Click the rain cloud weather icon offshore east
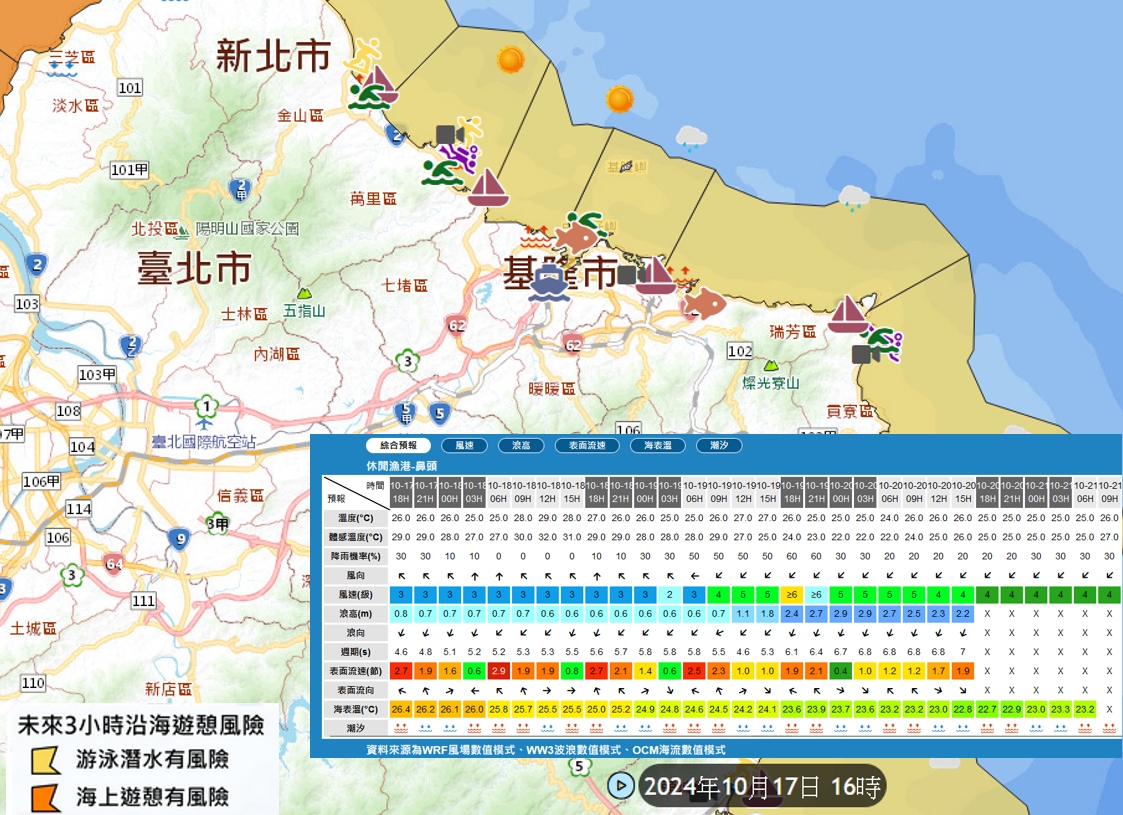 (853, 197)
